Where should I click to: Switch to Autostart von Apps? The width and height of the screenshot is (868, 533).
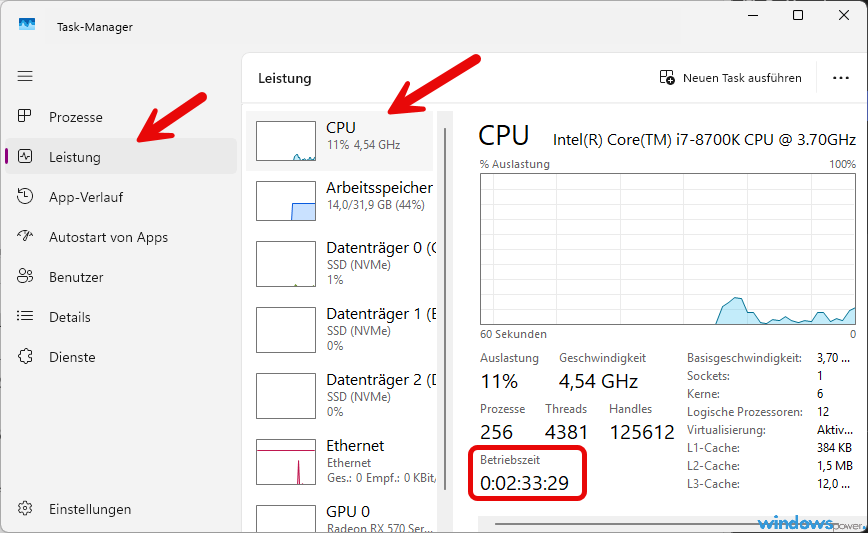[121, 237]
